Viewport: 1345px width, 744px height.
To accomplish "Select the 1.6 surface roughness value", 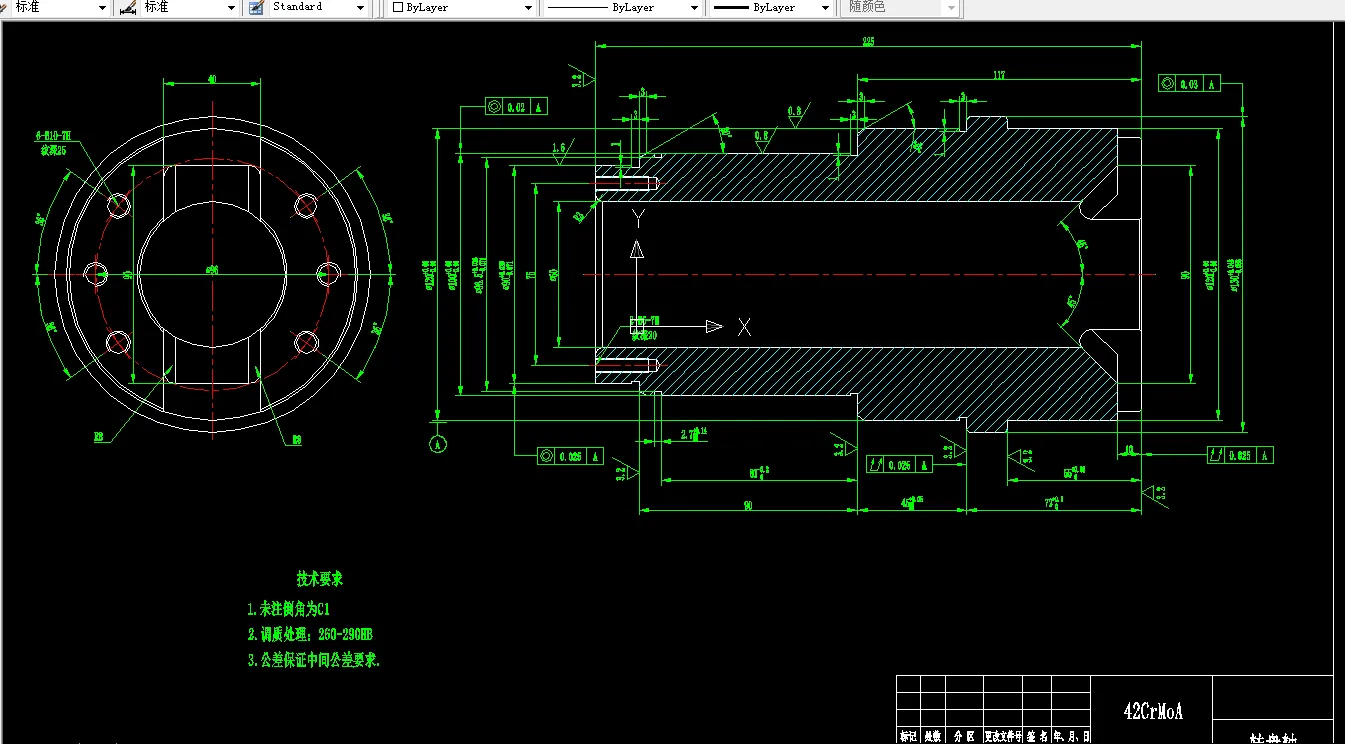I will pyautogui.click(x=559, y=148).
